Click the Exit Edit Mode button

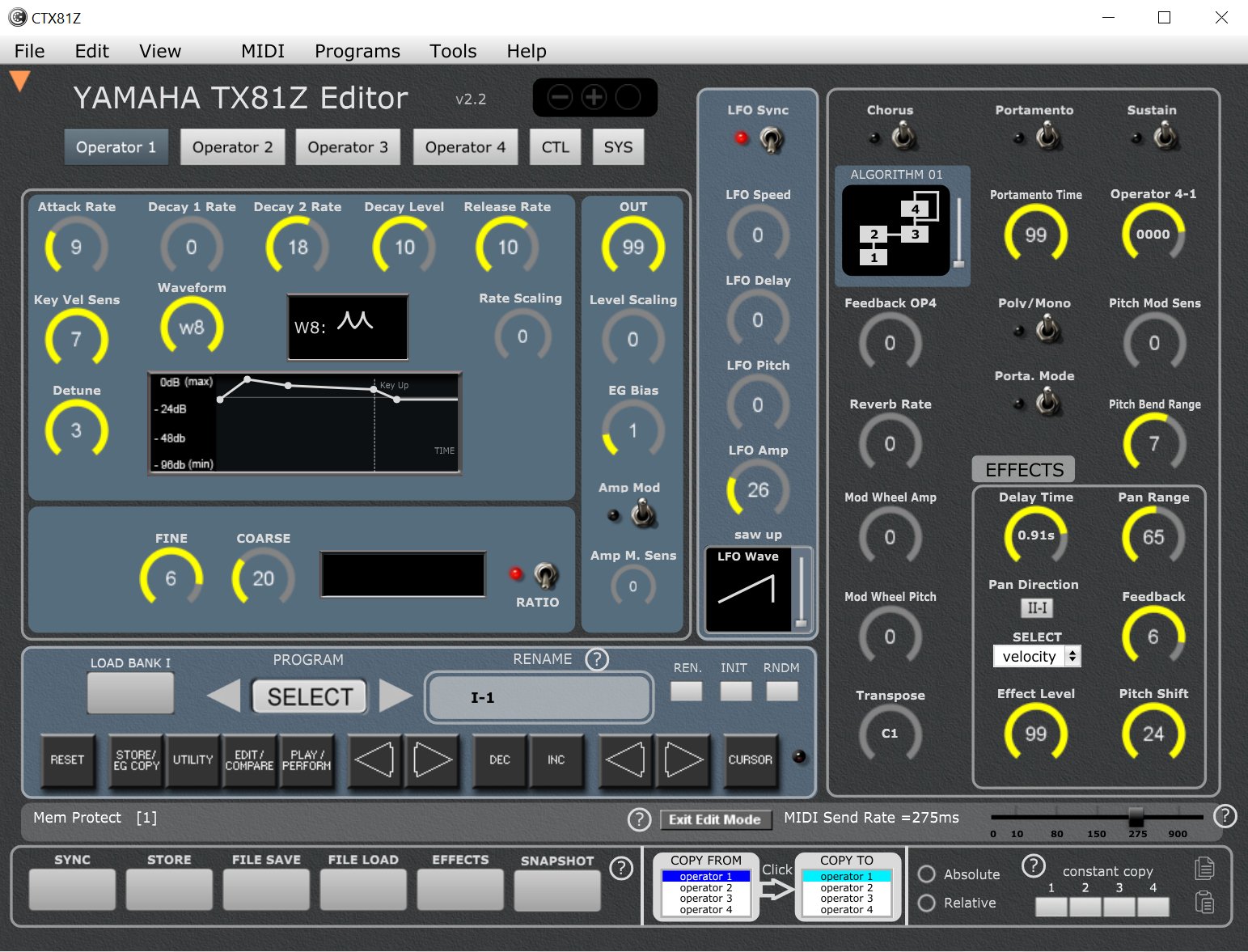pos(714,819)
